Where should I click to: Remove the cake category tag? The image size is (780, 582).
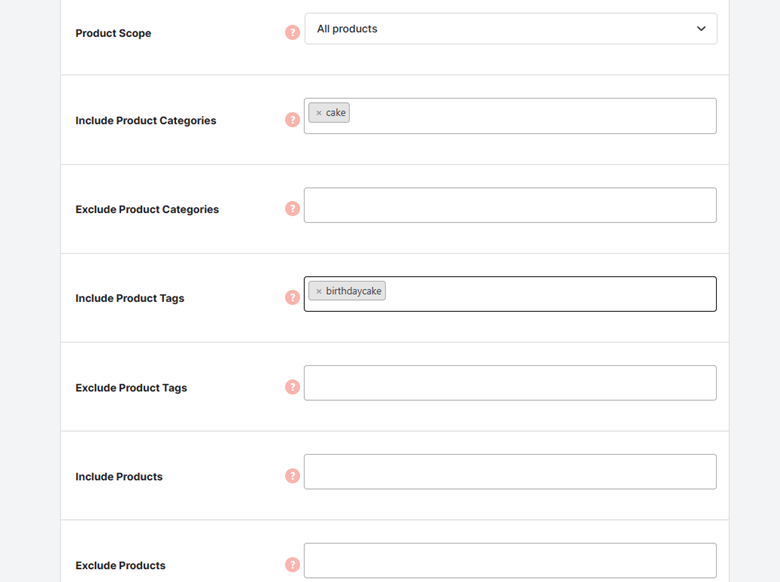click(x=319, y=113)
